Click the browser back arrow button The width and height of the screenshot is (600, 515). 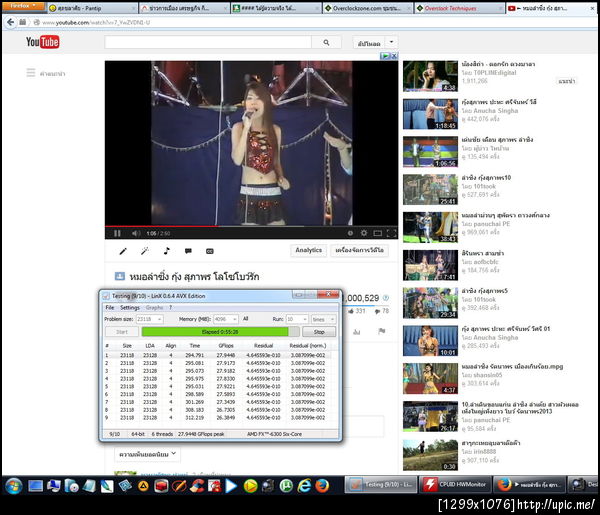coord(11,22)
